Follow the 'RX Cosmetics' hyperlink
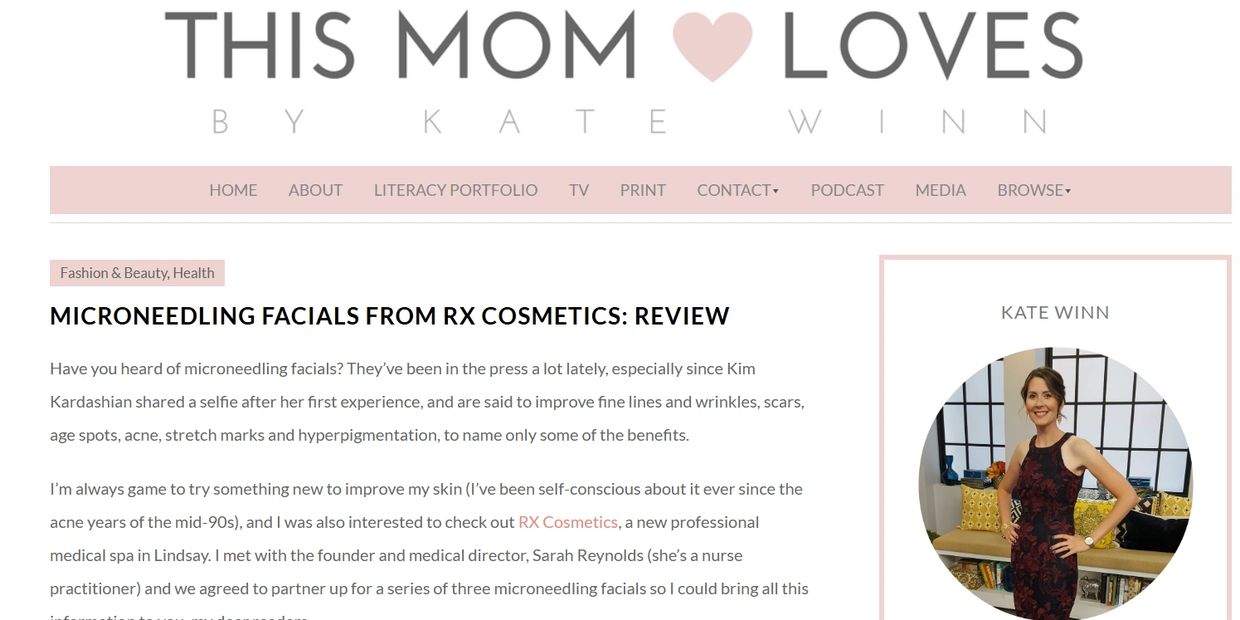1240x620 pixels. (567, 522)
